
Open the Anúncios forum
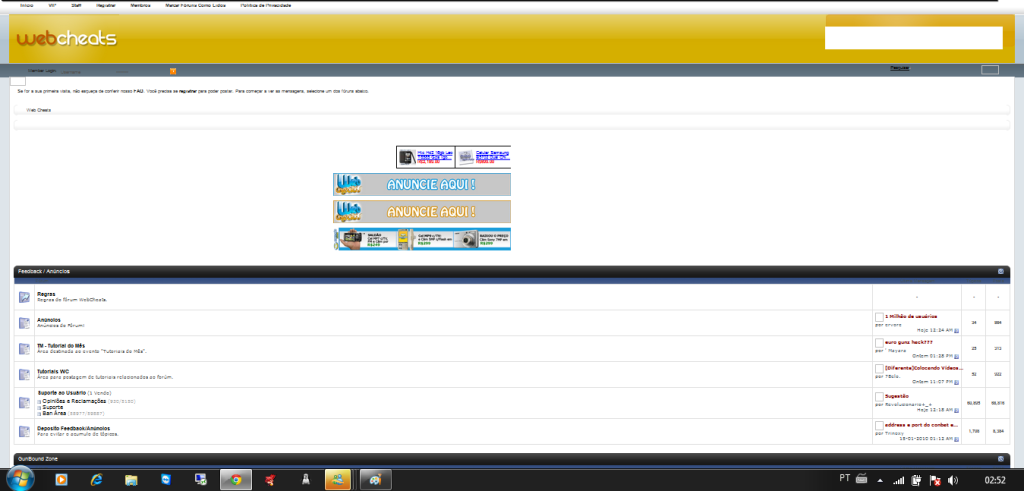pos(49,320)
